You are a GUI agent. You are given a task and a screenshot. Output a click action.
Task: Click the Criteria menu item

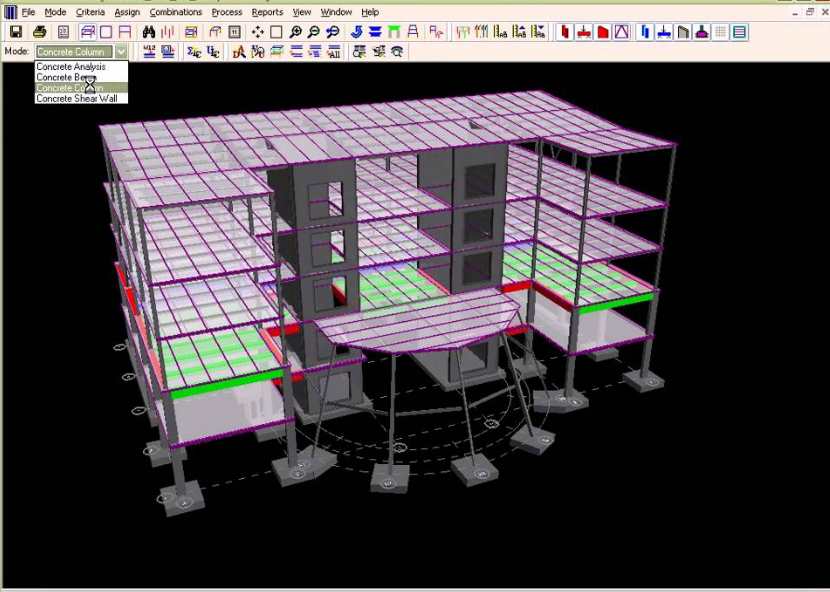coord(90,12)
